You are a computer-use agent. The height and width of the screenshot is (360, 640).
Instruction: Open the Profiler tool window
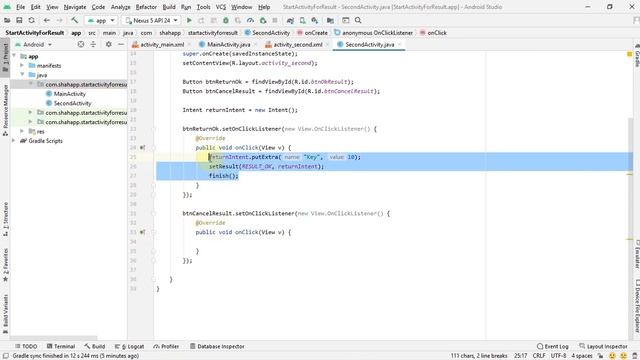166,346
